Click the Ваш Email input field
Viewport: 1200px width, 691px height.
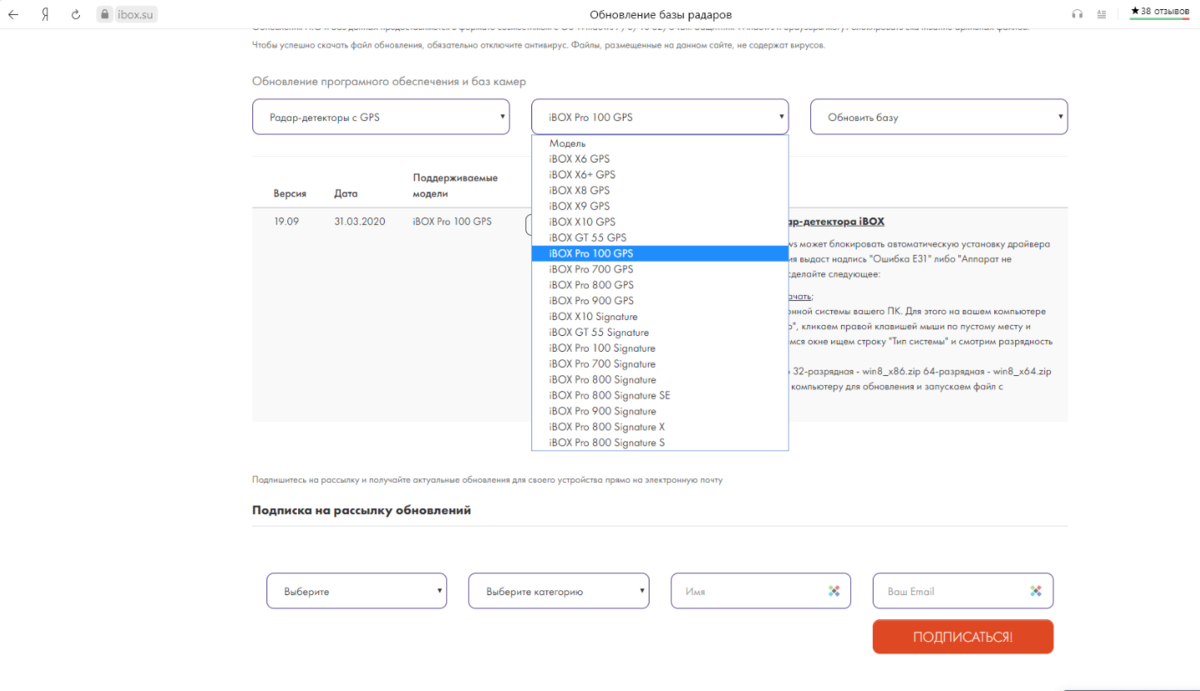963,591
